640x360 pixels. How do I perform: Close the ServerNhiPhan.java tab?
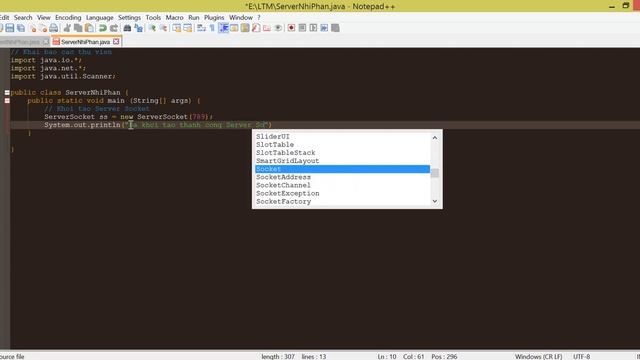pos(116,42)
